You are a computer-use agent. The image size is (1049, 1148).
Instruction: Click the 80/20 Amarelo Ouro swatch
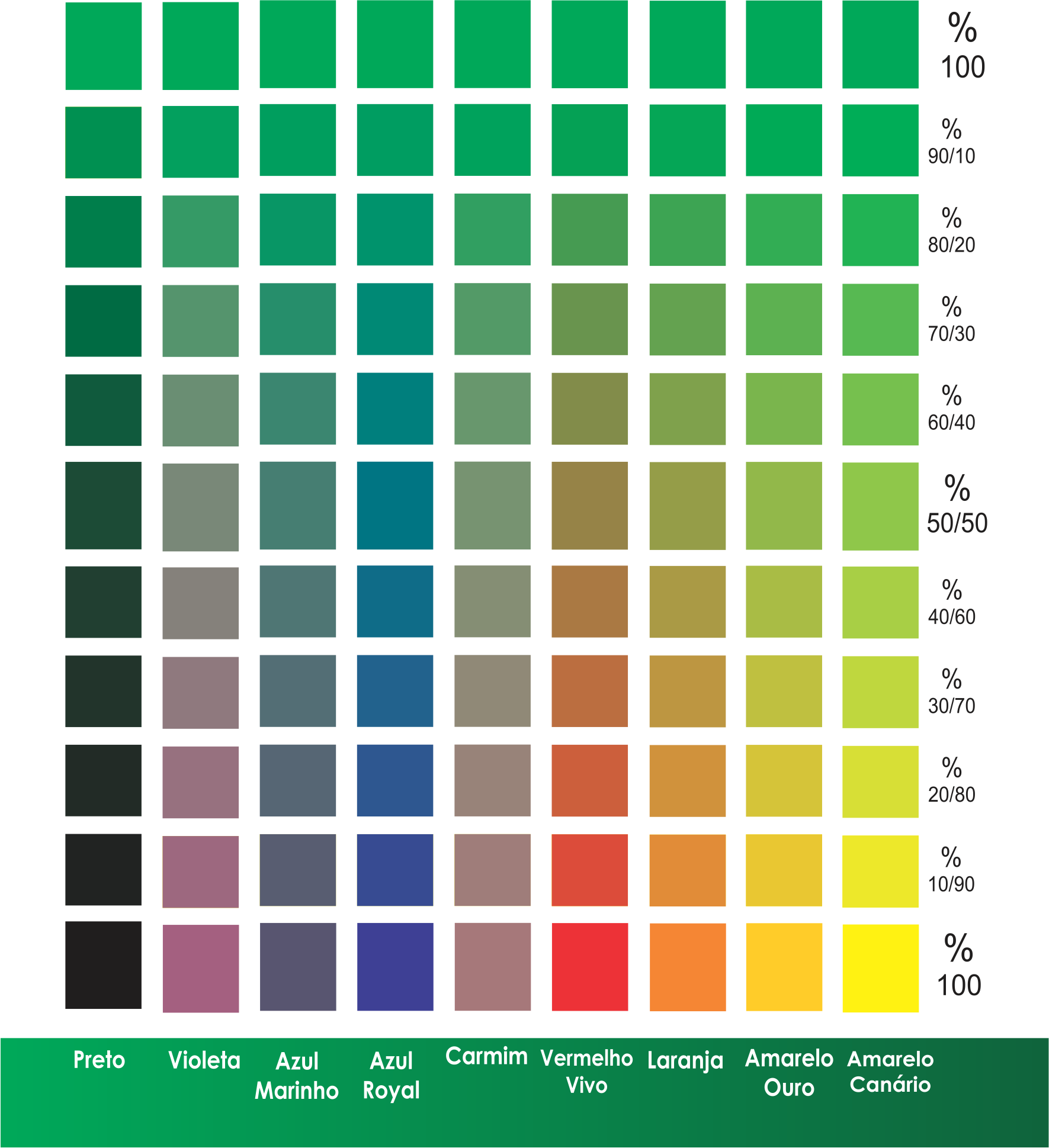coord(784,231)
